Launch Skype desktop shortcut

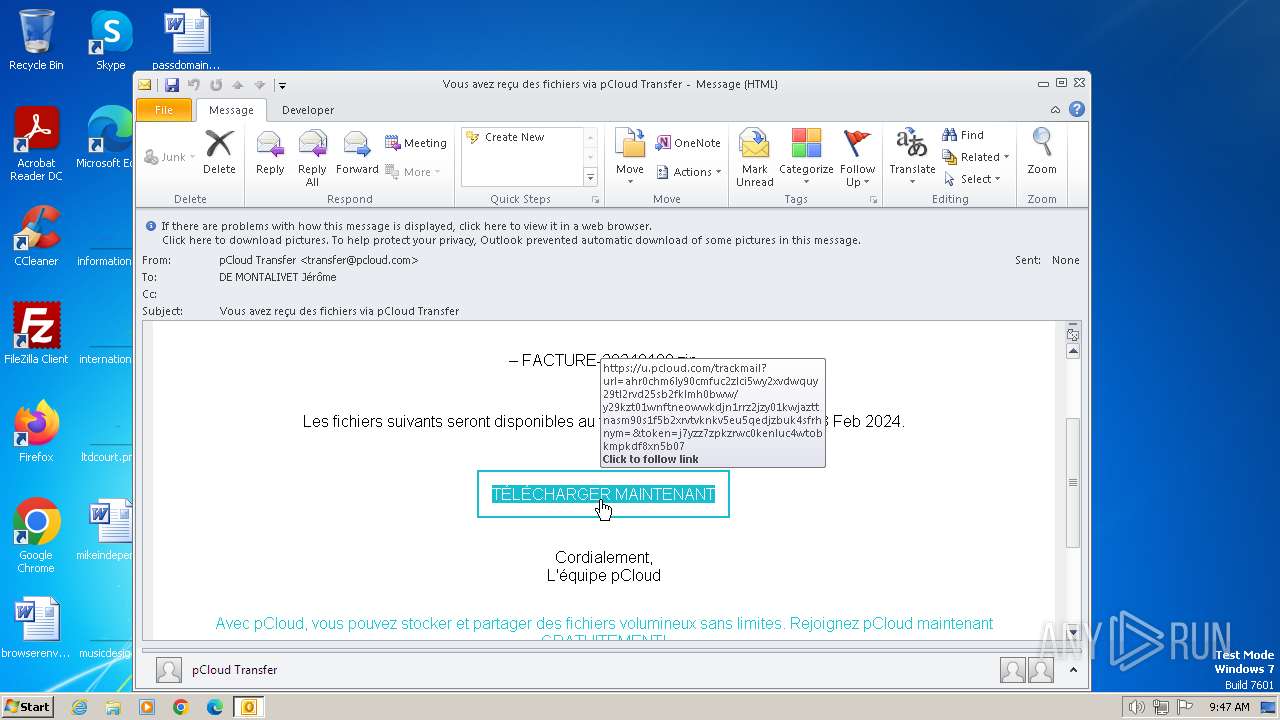tap(110, 40)
